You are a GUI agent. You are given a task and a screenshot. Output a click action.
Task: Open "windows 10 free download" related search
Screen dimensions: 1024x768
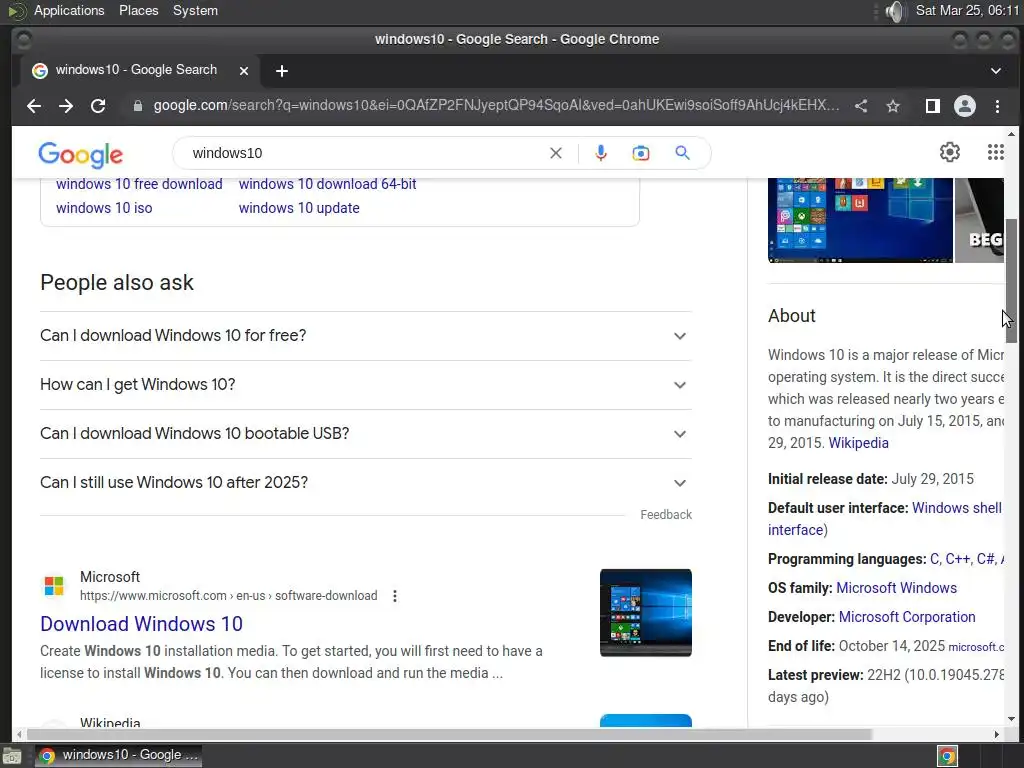click(139, 184)
